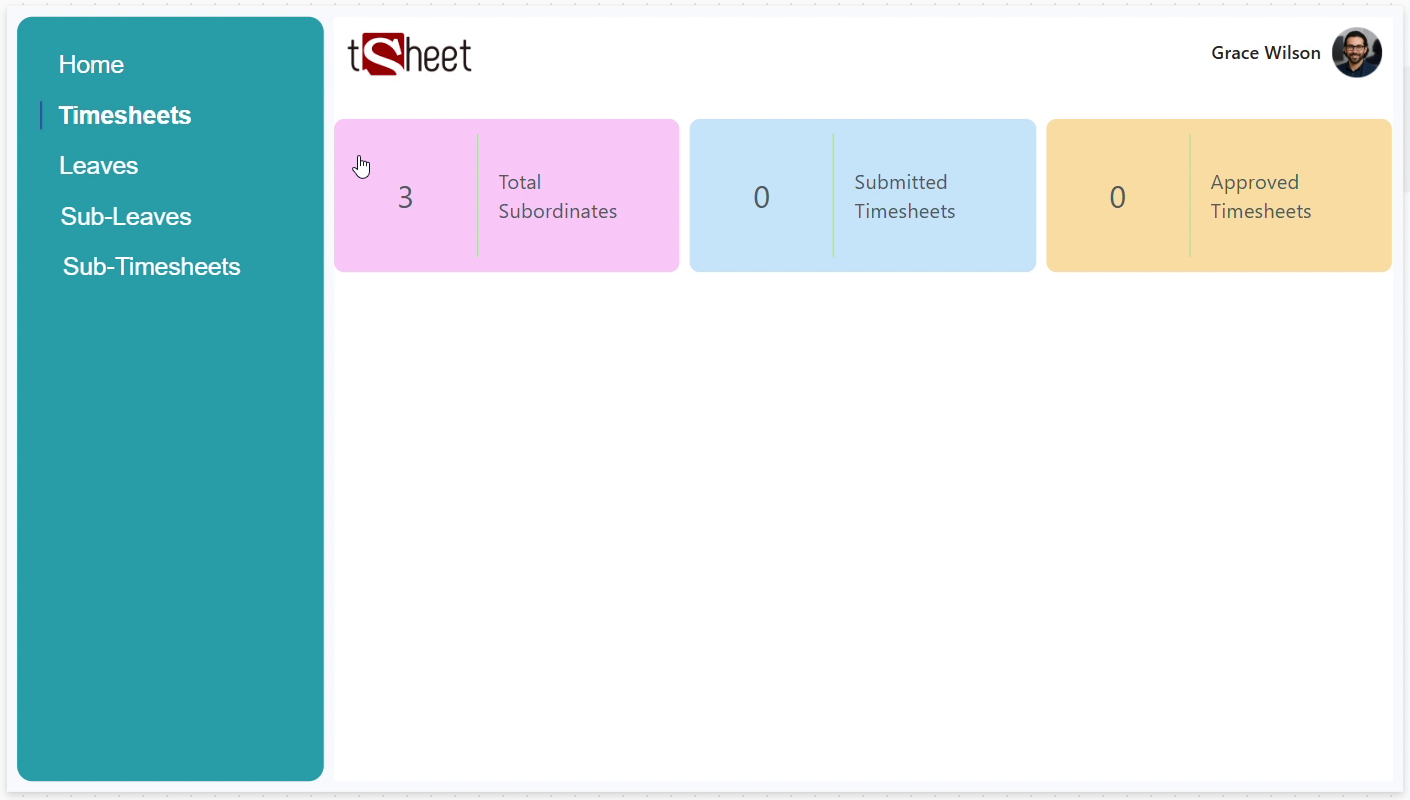
Task: Click the "Approved Timesheets" label text
Action: (x=1260, y=197)
